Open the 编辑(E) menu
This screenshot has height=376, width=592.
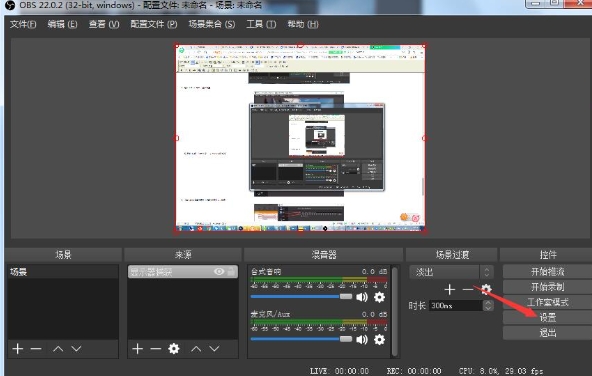62,25
